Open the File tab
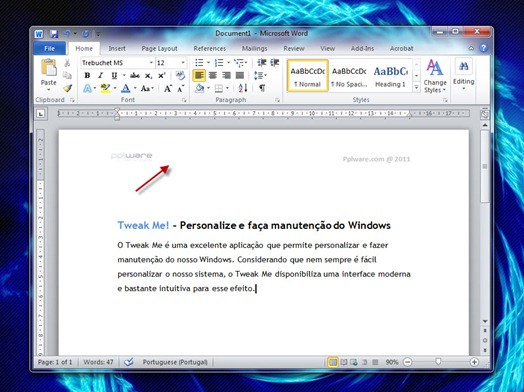Screen dimensions: 524x392 point(49,48)
